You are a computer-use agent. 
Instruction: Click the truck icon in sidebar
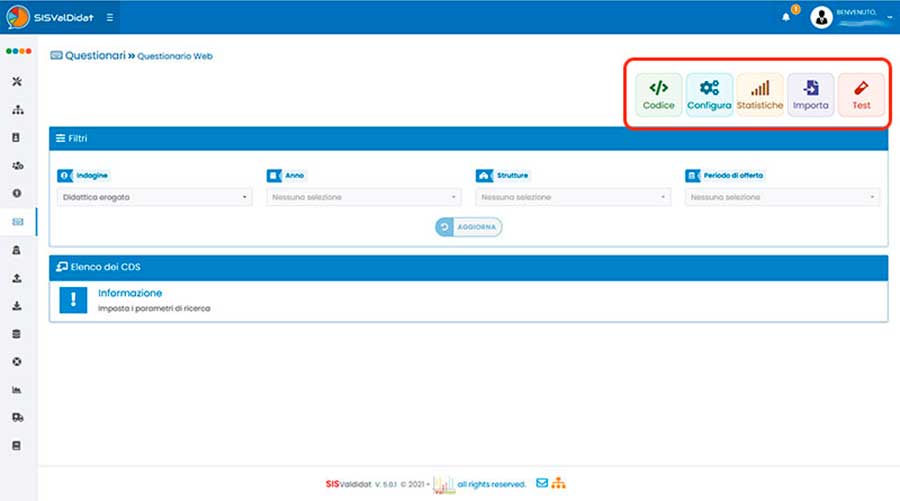pyautogui.click(x=17, y=417)
